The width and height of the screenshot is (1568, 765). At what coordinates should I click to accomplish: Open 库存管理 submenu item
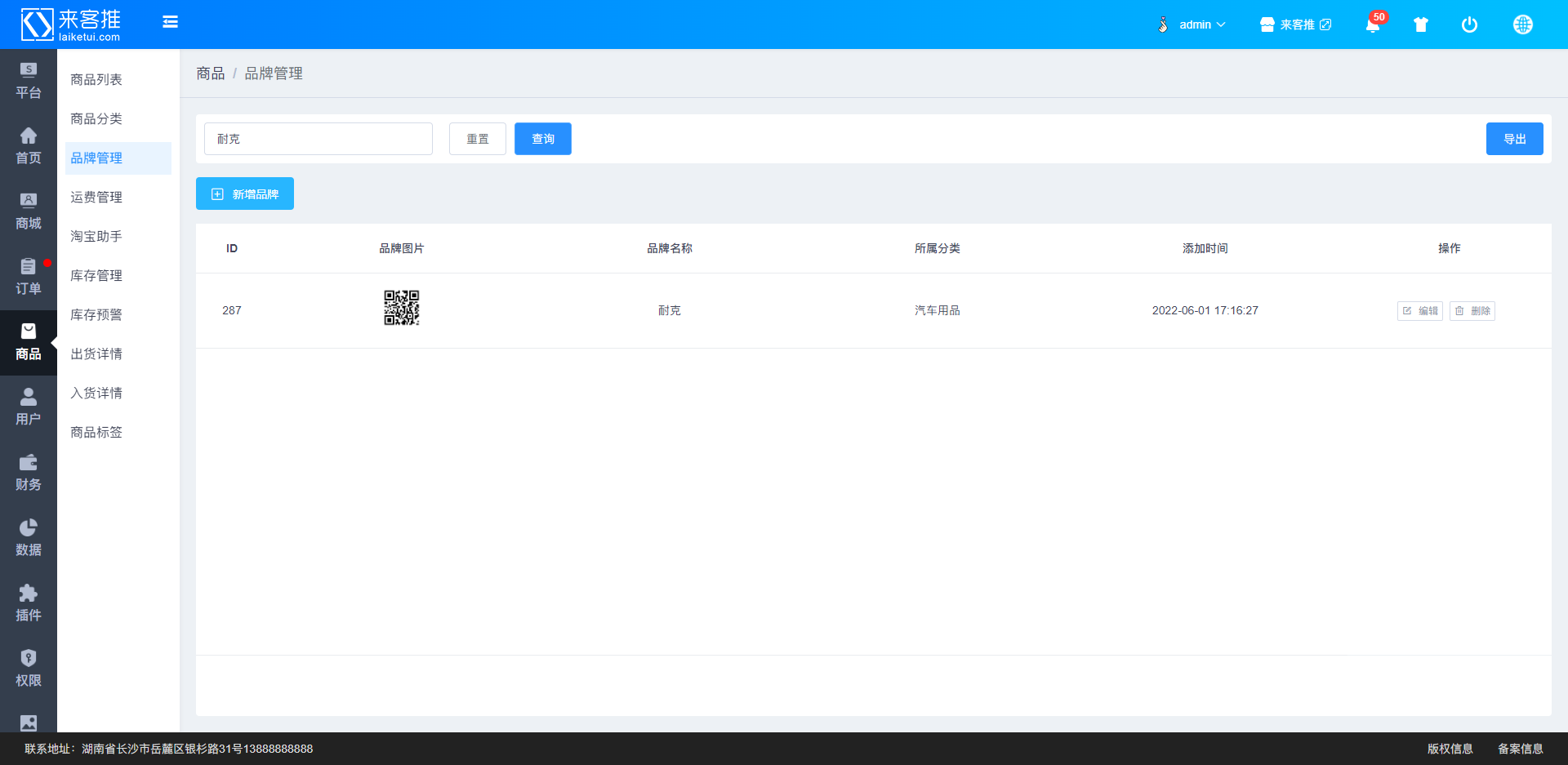(x=96, y=275)
